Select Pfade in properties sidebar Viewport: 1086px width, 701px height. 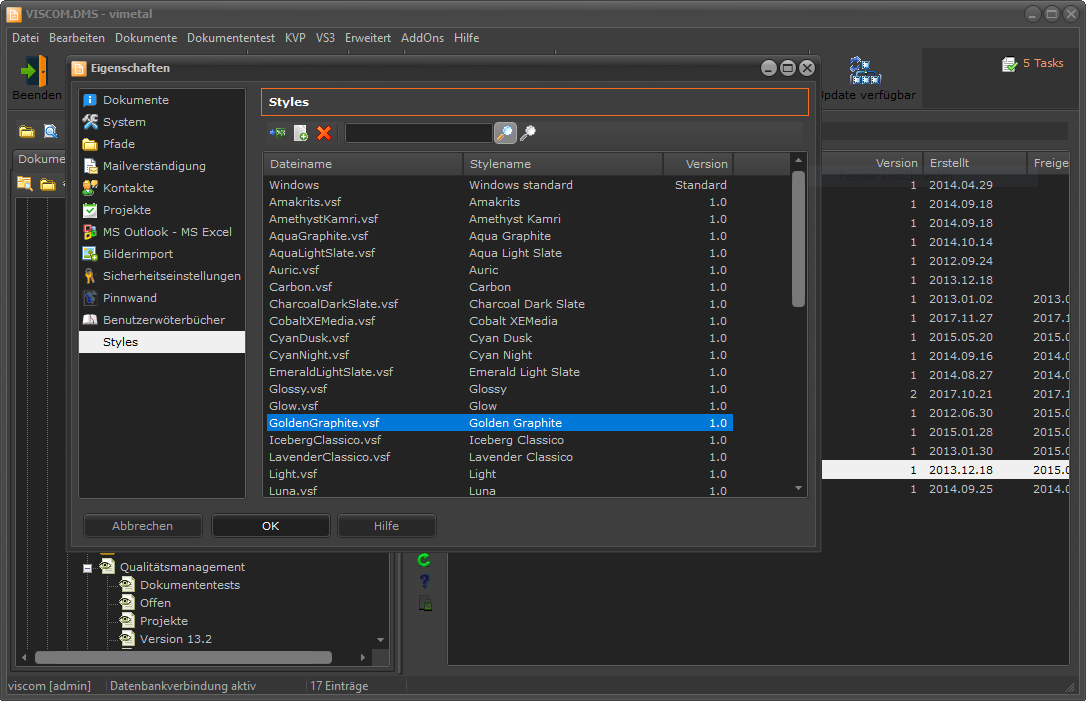click(x=162, y=144)
